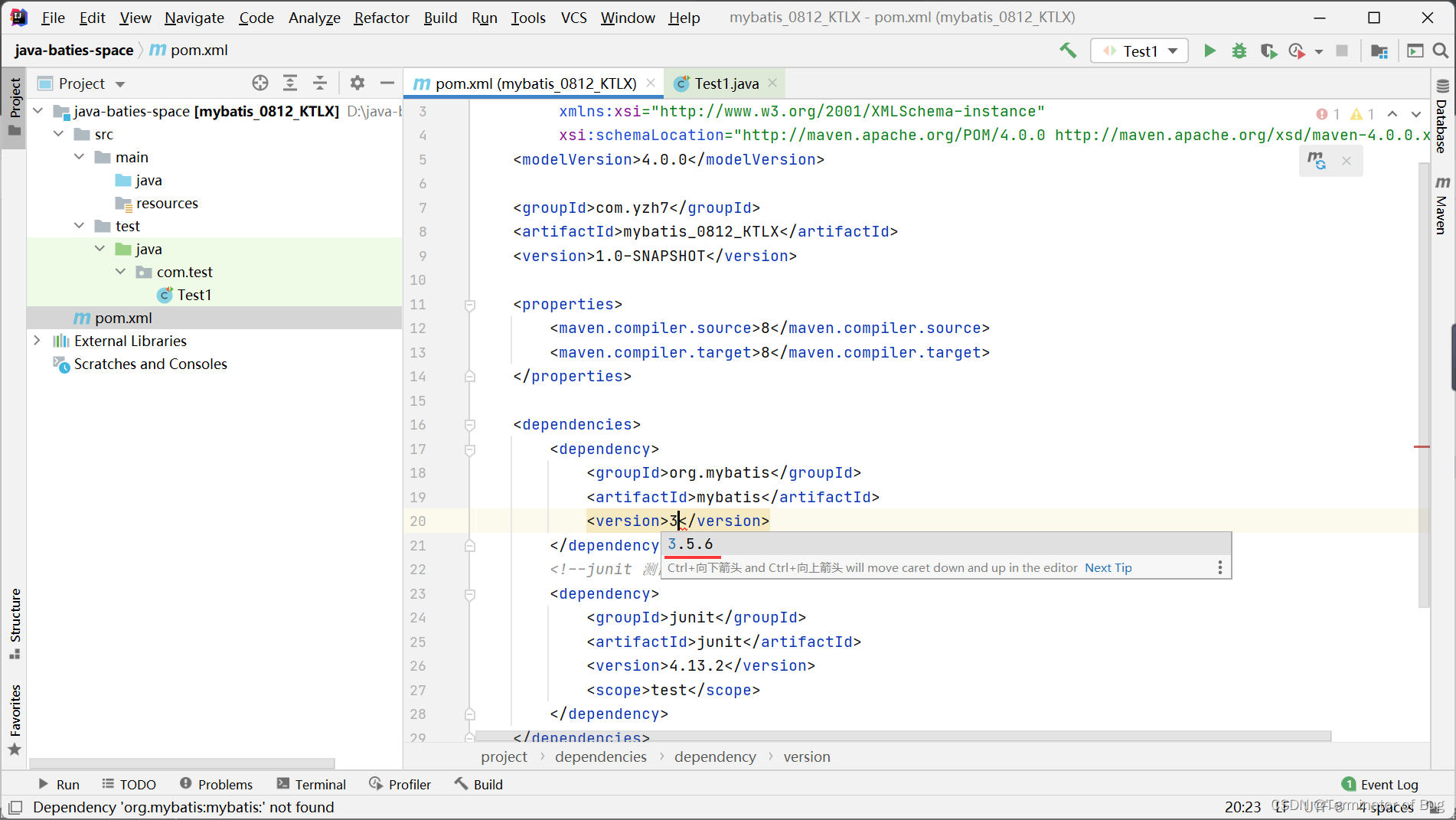Start debugging with the bug icon
This screenshot has width=1456, height=820.
[1239, 51]
